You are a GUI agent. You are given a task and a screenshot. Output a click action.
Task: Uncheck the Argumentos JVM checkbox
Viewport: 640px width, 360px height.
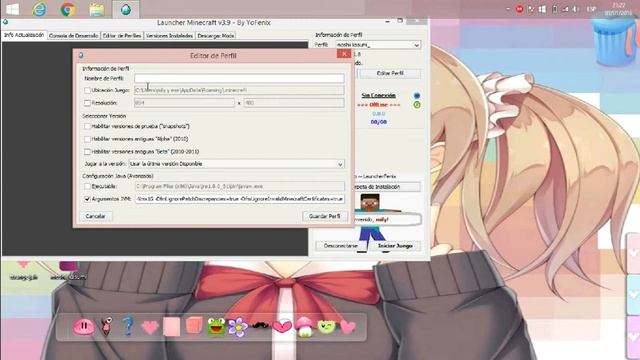click(87, 199)
